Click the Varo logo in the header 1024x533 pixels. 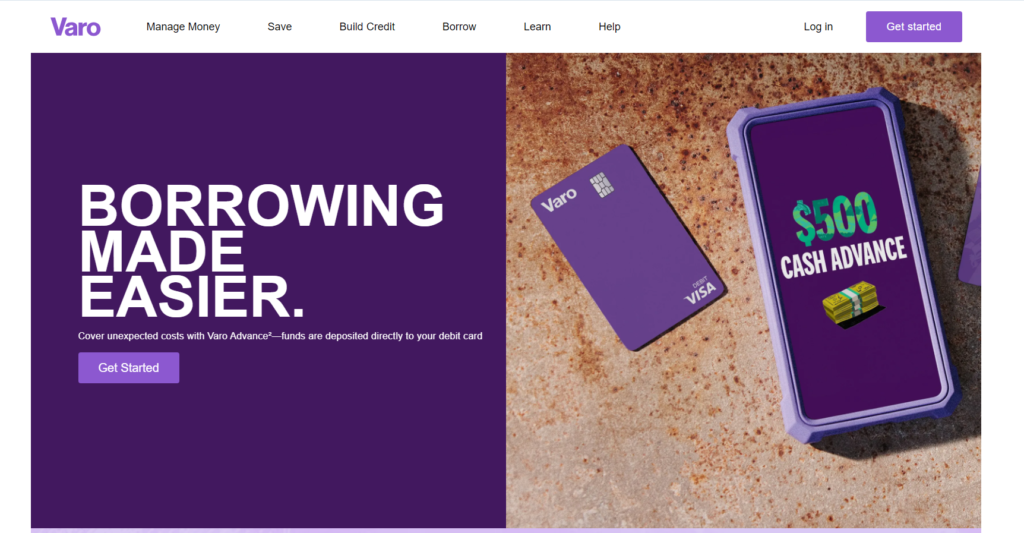(x=76, y=27)
